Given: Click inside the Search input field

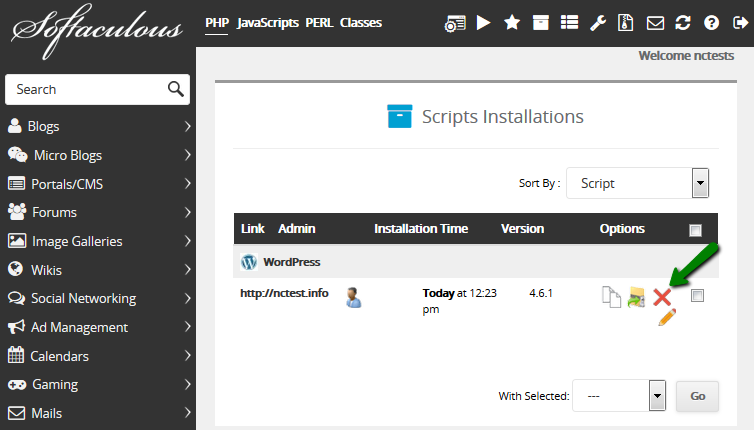Looking at the screenshot, I should pos(85,89).
